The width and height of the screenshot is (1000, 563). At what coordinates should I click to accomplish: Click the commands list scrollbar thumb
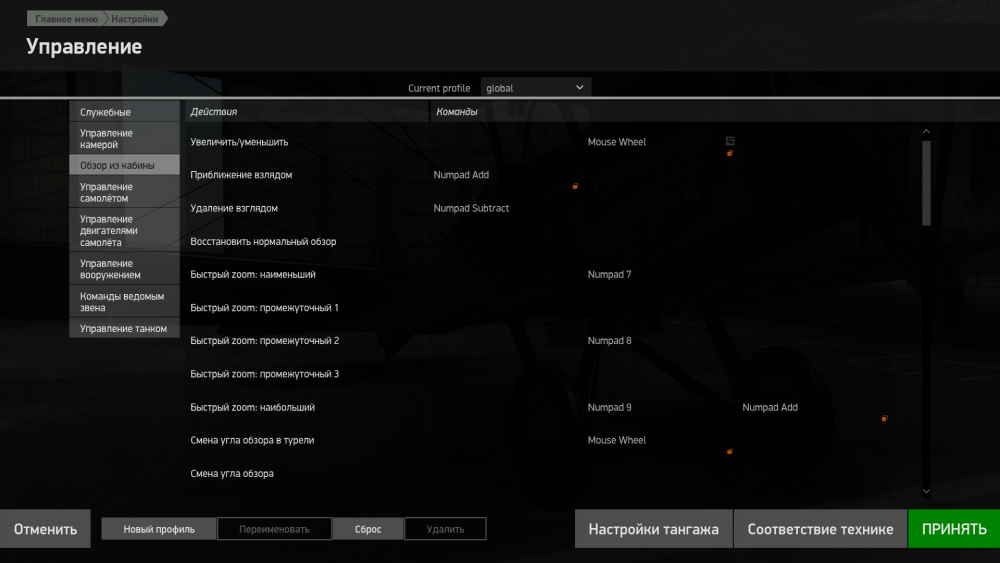[x=926, y=183]
